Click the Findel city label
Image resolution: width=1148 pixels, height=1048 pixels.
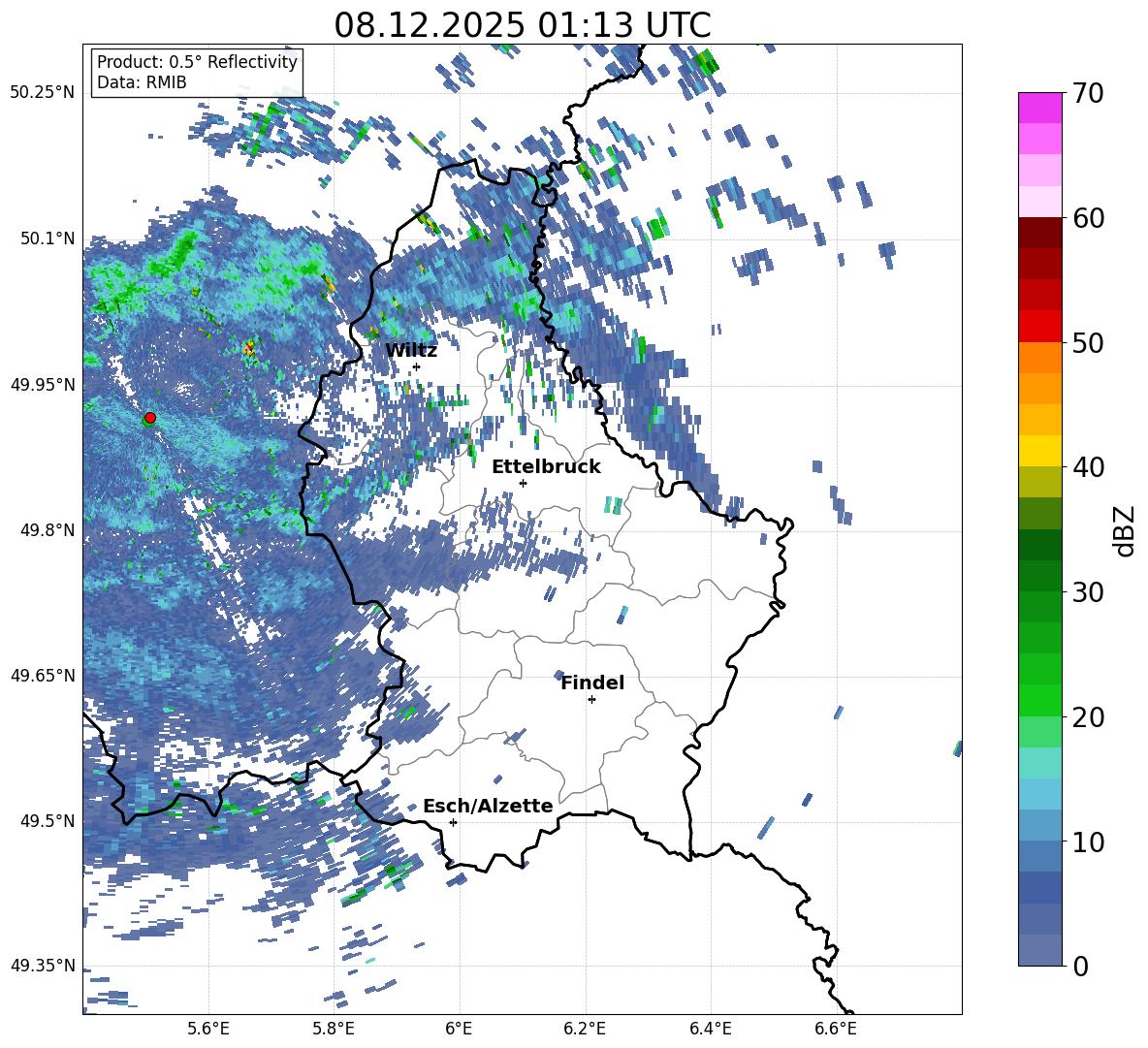pyautogui.click(x=592, y=683)
